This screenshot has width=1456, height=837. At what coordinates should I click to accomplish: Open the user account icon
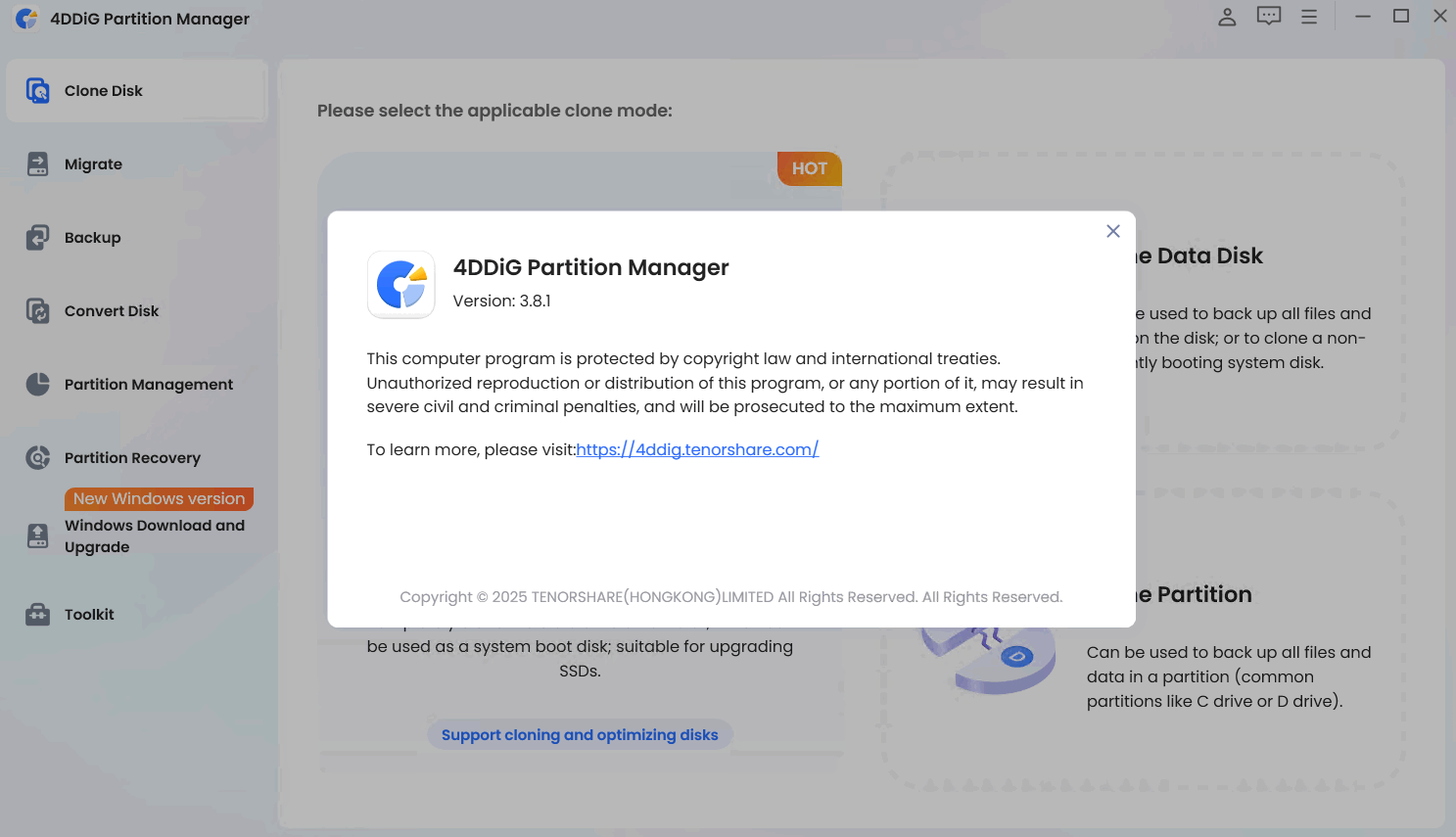(x=1227, y=17)
